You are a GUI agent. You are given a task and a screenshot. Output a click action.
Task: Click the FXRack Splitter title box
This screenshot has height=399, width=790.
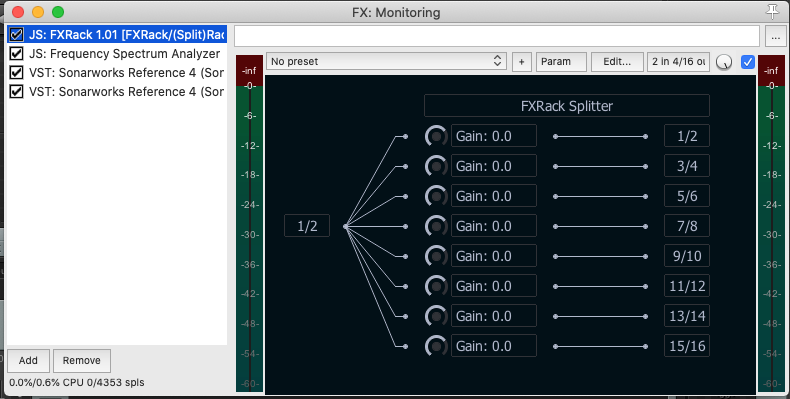tap(567, 106)
